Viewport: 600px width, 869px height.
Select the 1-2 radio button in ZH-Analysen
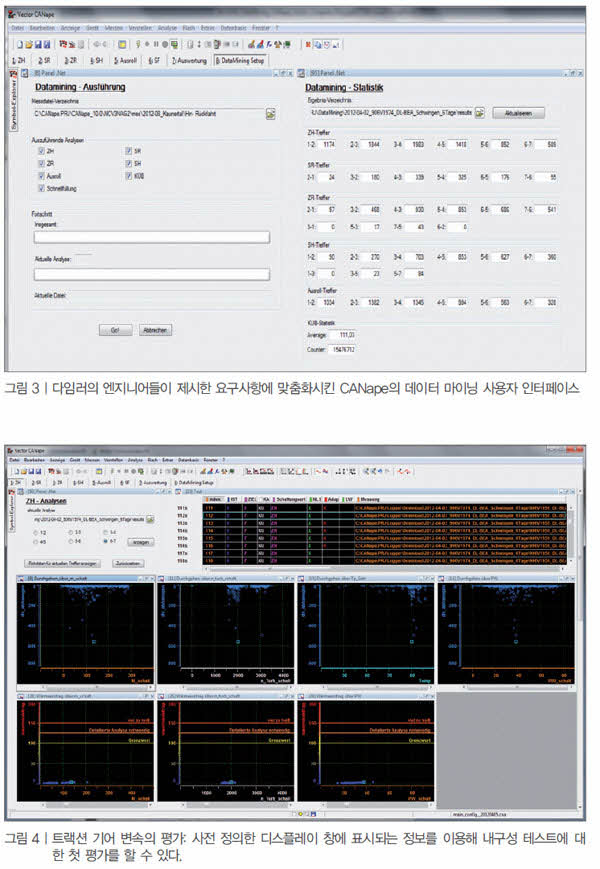(x=36, y=532)
